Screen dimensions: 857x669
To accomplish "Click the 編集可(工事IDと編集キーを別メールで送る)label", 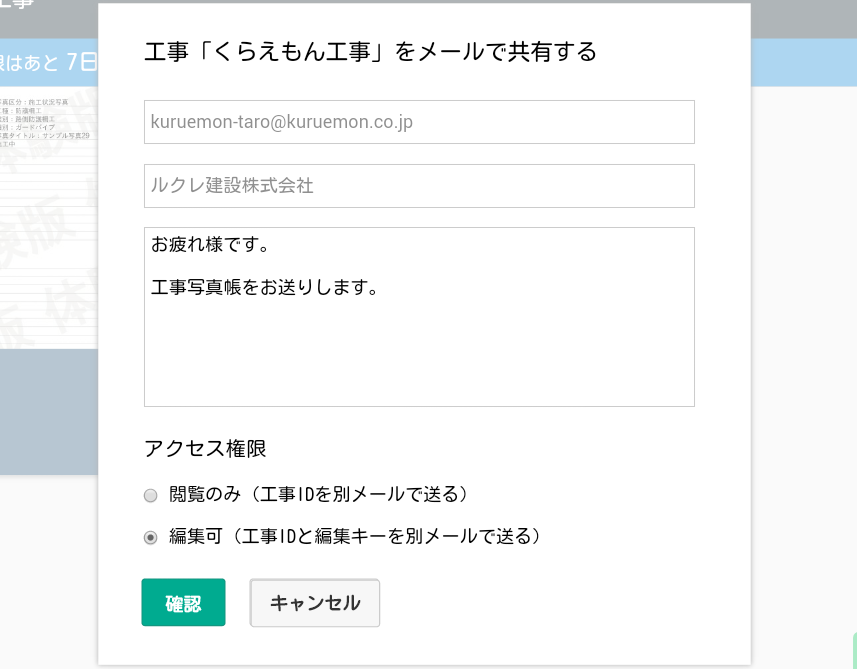I will click(x=356, y=536).
